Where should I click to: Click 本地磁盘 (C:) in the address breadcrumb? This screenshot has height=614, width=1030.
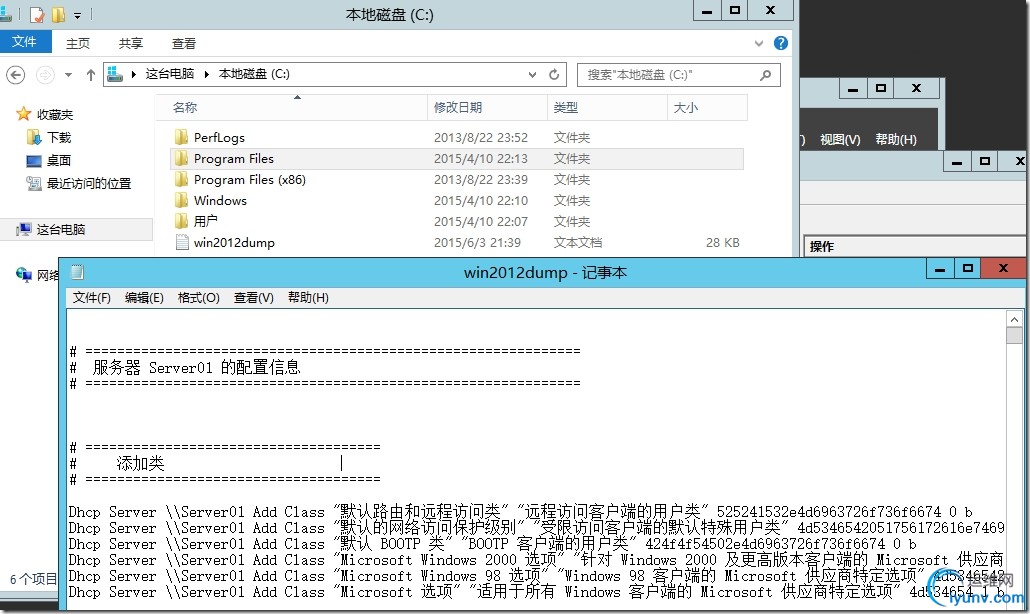254,74
